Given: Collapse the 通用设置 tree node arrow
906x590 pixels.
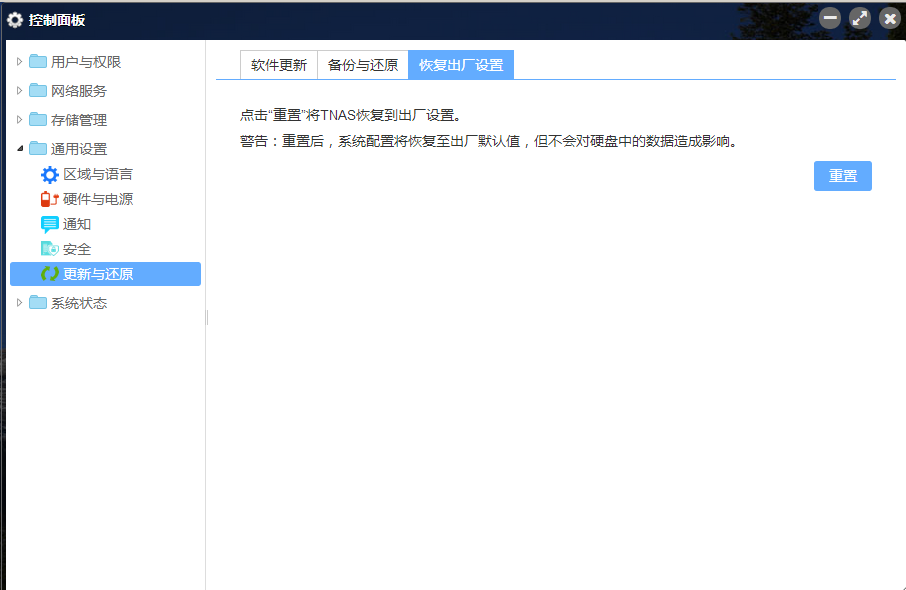Looking at the screenshot, I should [19, 149].
